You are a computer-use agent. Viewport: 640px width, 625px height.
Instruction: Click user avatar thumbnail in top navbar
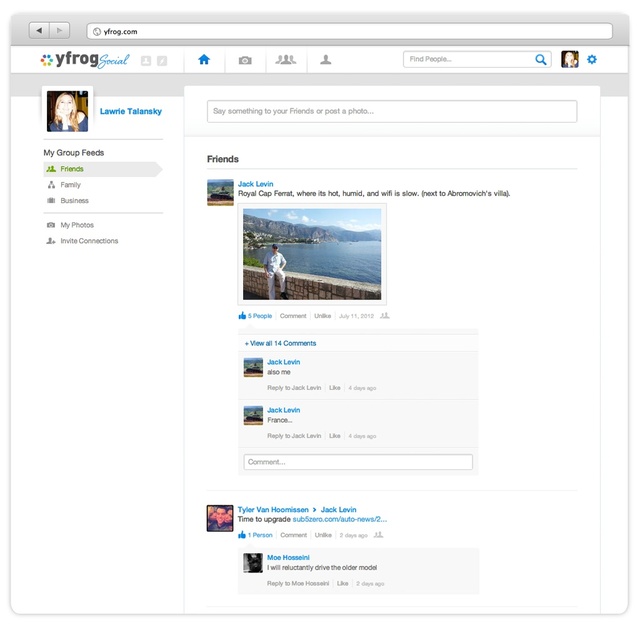[x=570, y=60]
